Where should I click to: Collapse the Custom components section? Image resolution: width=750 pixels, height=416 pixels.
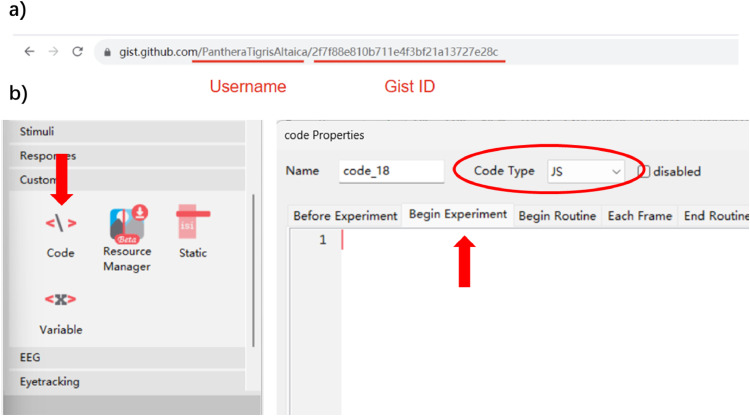coord(127,180)
